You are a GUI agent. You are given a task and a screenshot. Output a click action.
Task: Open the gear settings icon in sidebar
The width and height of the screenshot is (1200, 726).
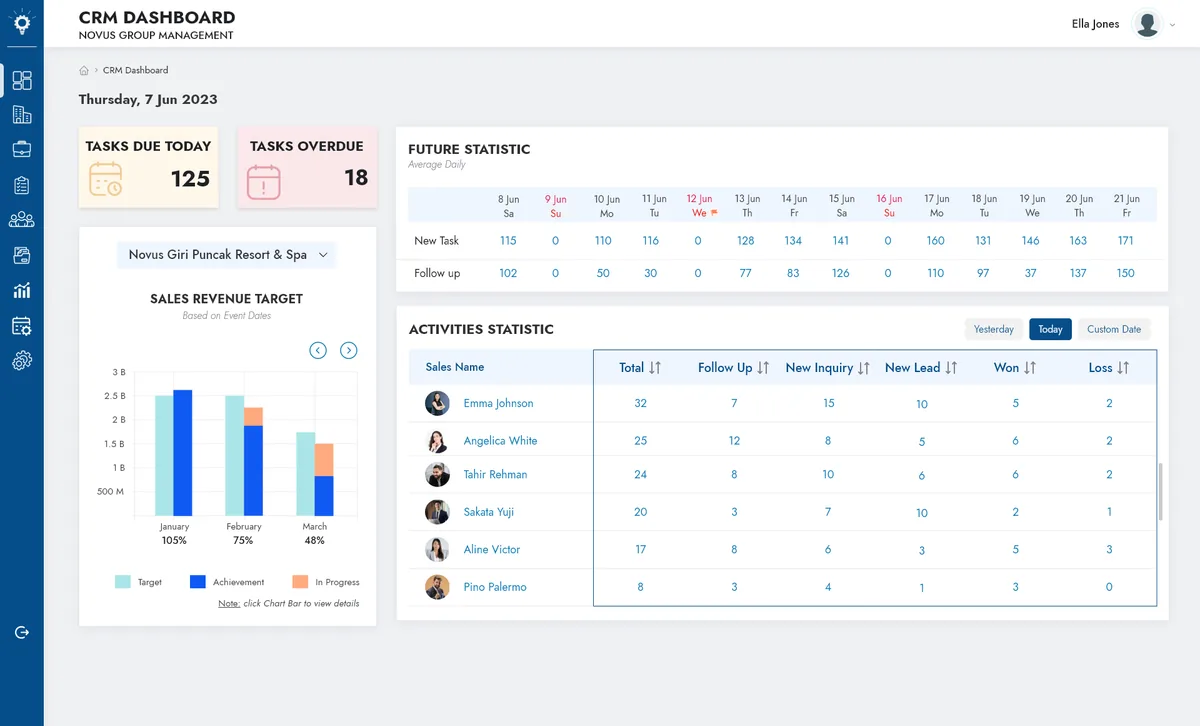click(22, 361)
